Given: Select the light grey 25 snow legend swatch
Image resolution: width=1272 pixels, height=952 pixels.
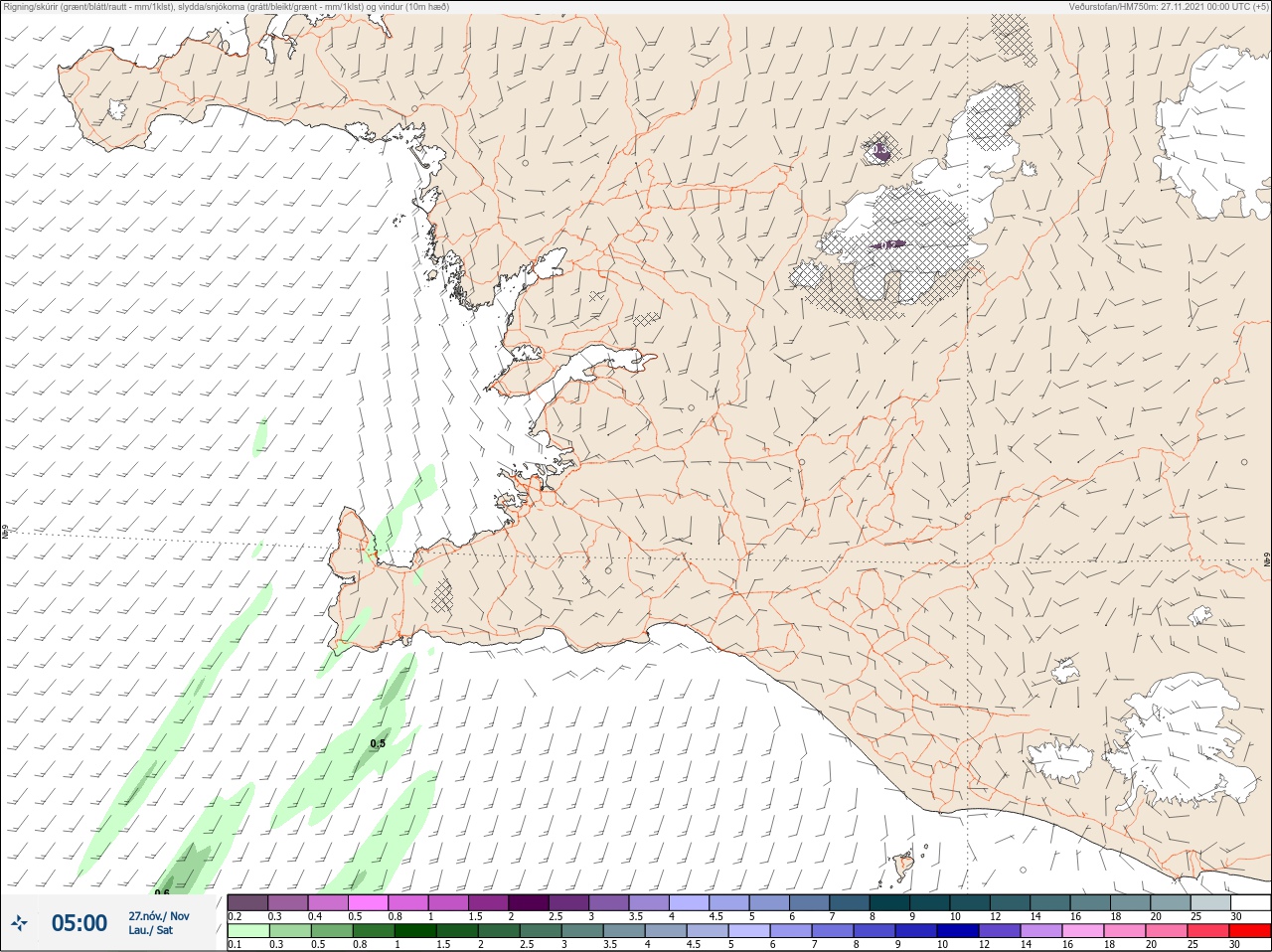Looking at the screenshot, I should click(1210, 902).
